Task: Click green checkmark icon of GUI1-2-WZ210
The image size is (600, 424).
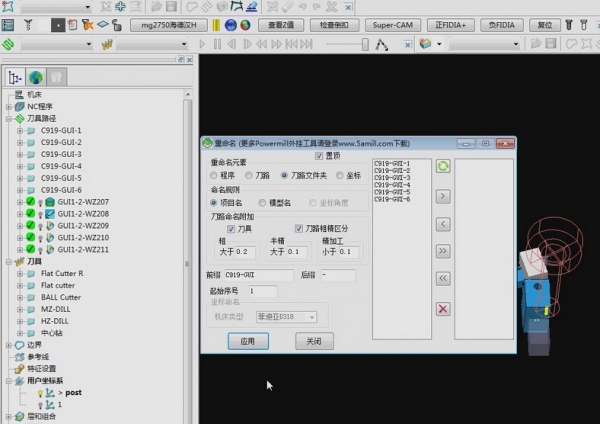Action: 30,238
